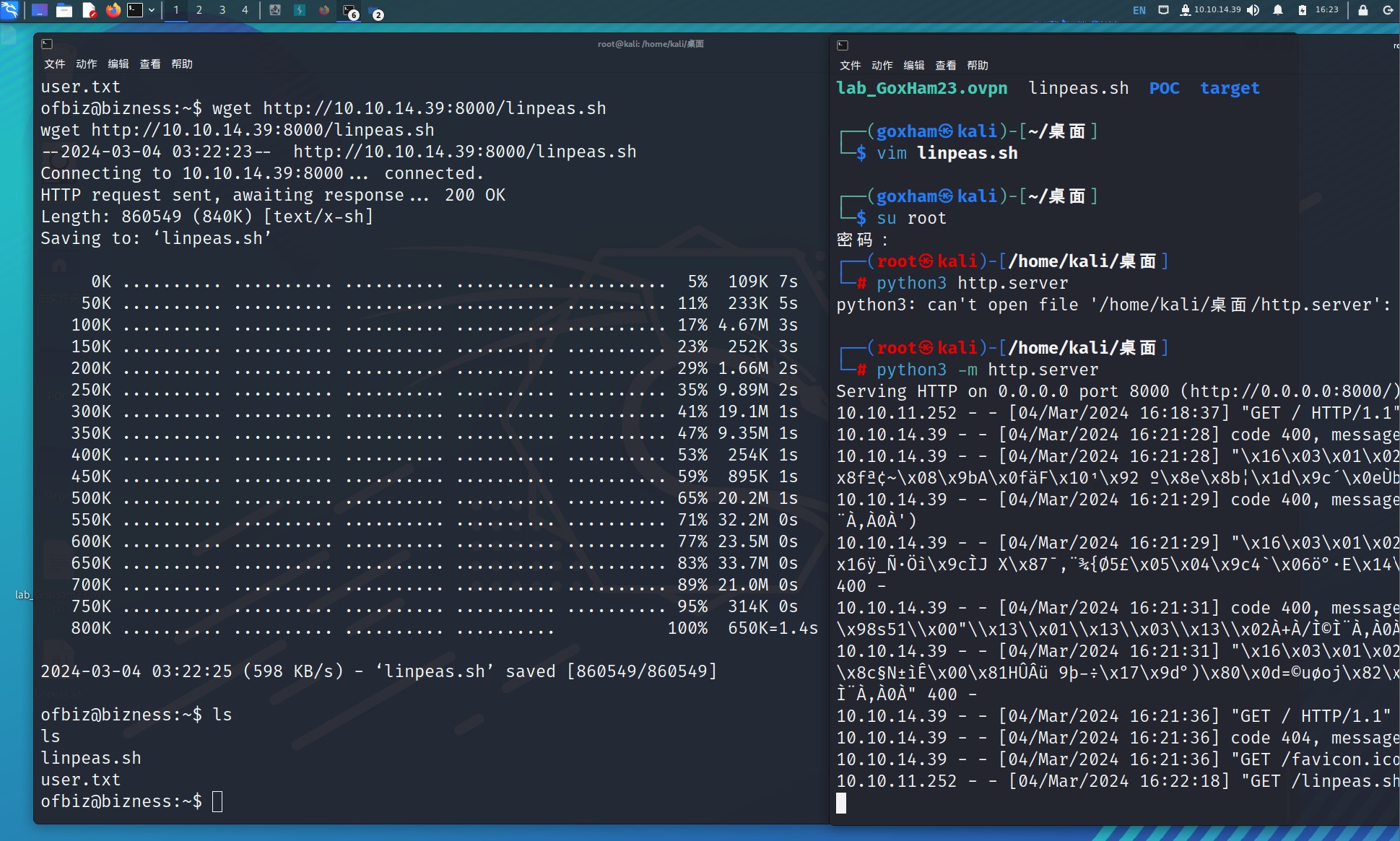1400x841 pixels.
Task: Click the 500K 65% 20.2M progress row
Action: 434,498
